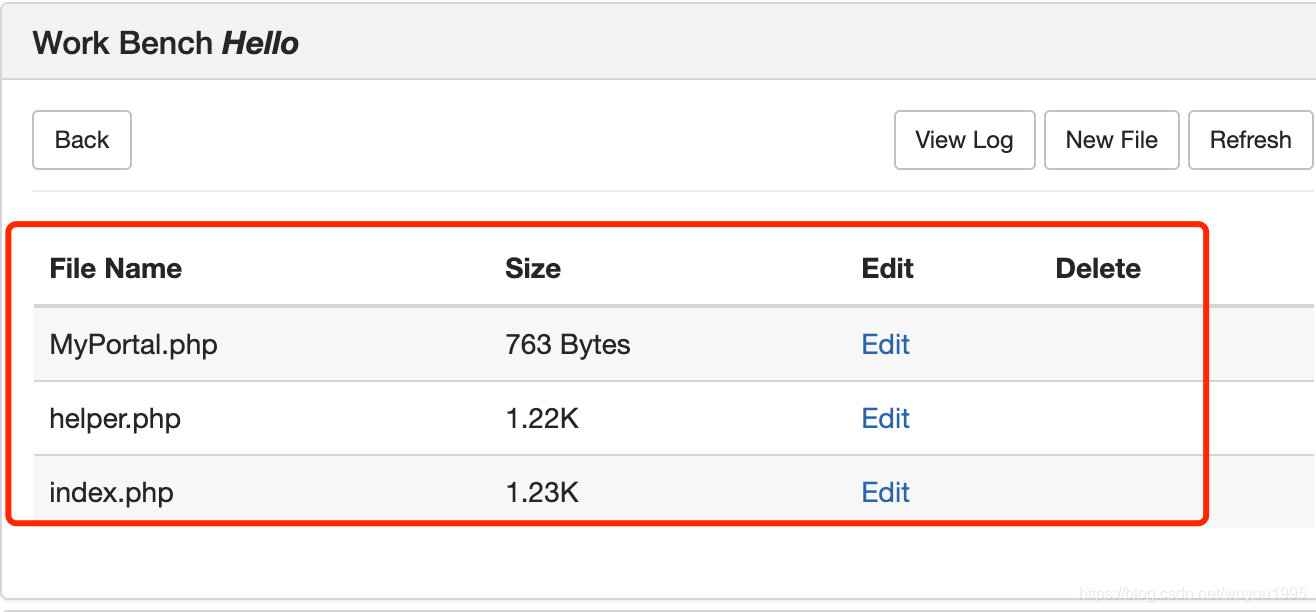Click the Delete column header
Image resolution: width=1316 pixels, height=612 pixels.
[1098, 268]
